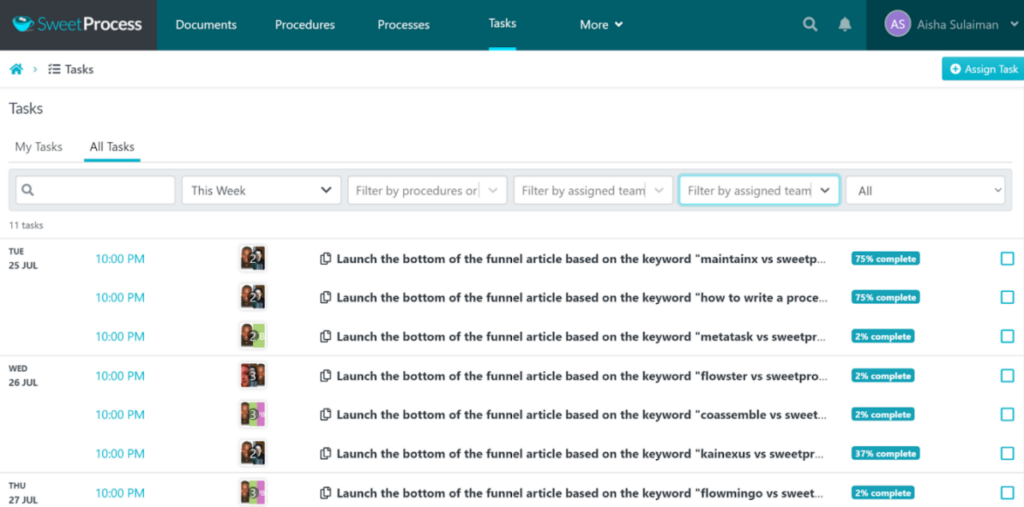
Task: Go to home via breadcrumb house icon
Action: coord(16,69)
